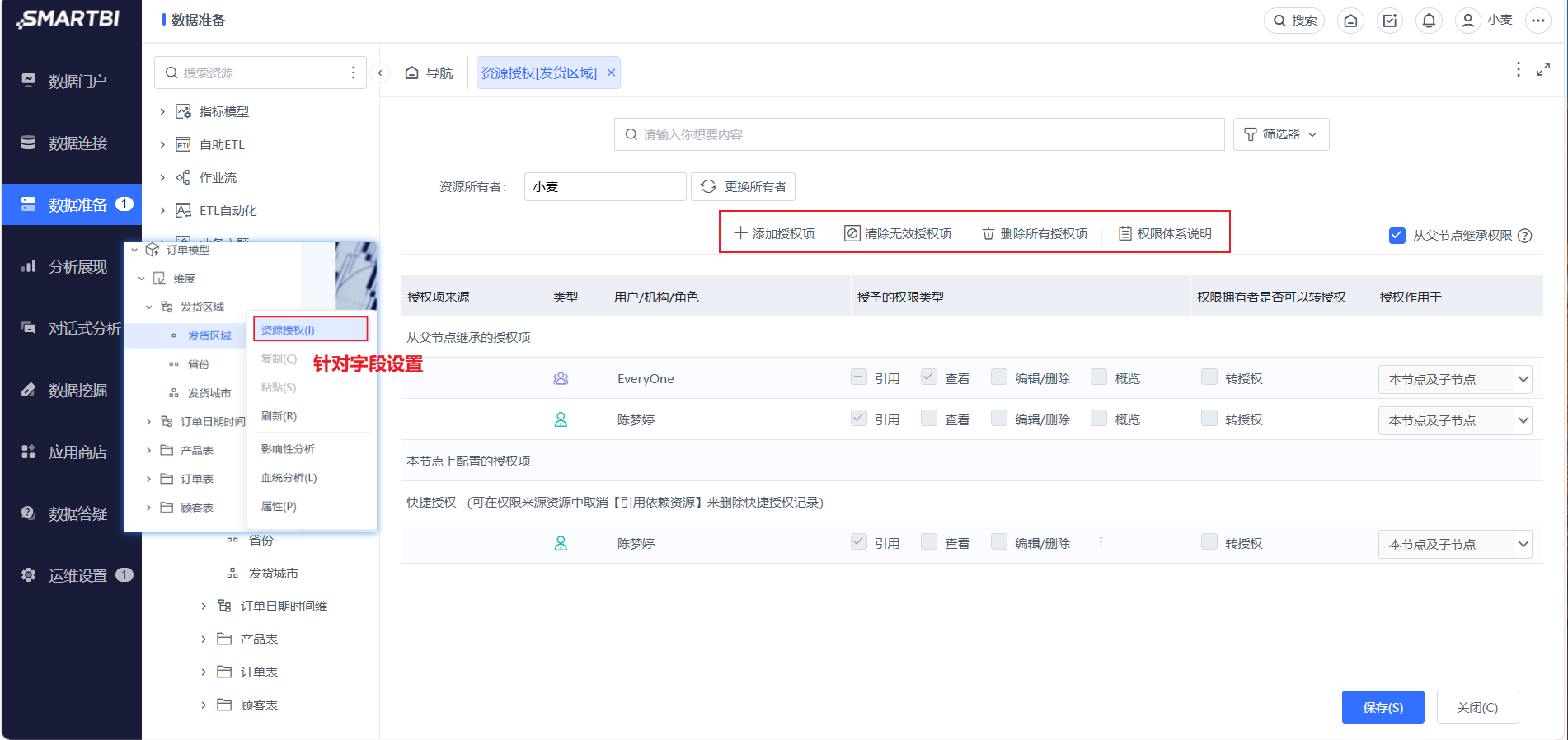The image size is (1568, 740).
Task: Open the vertical dots menu beside fullscreen
Action: click(x=1519, y=70)
